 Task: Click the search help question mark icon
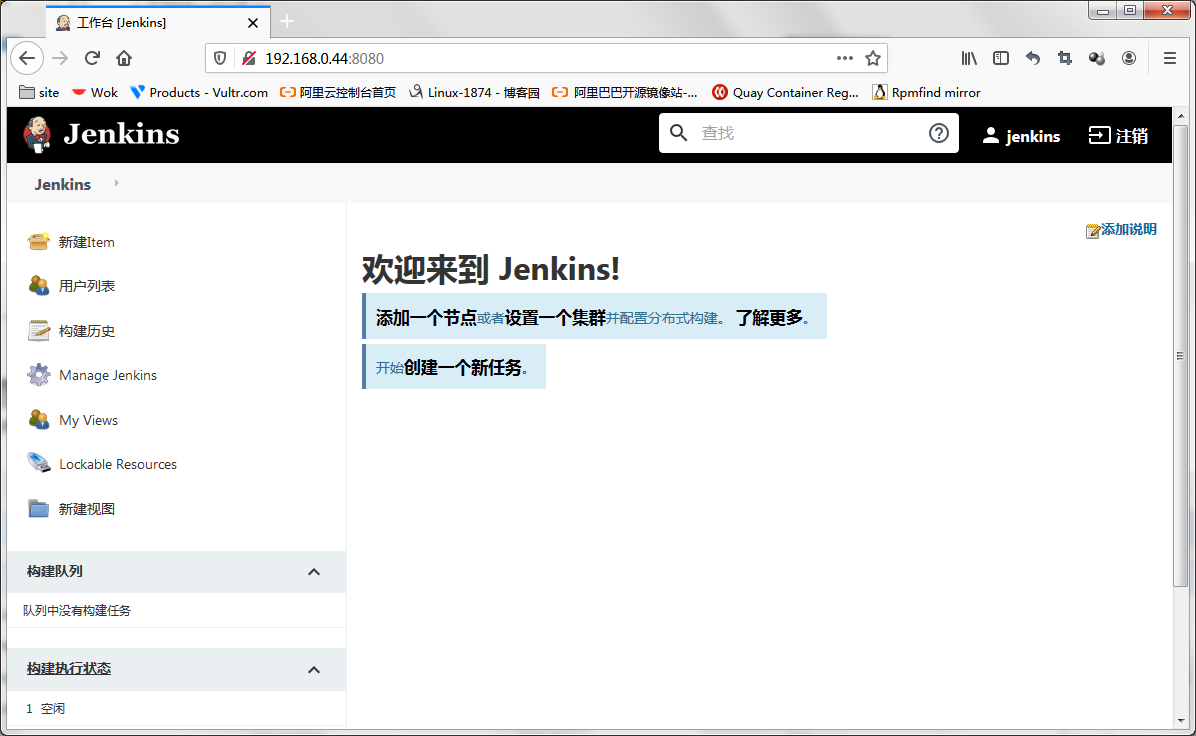tap(938, 133)
